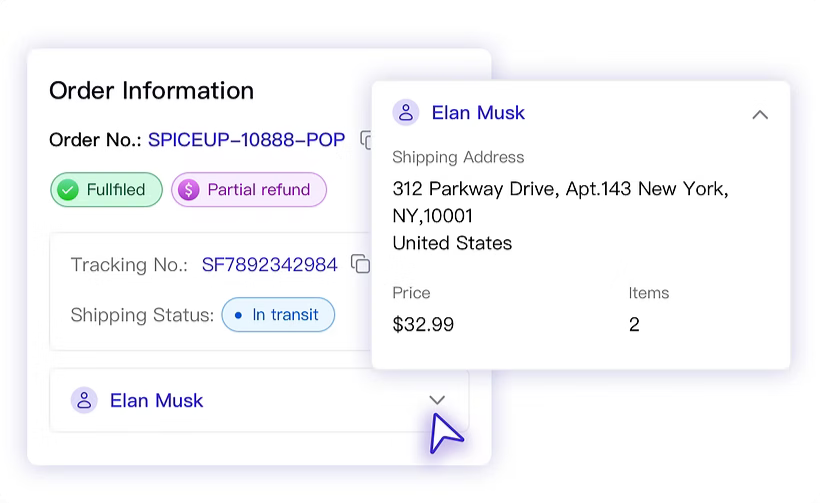Image resolution: width=820 pixels, height=503 pixels.
Task: Expand the Elan Musk customer row
Action: (x=437, y=400)
